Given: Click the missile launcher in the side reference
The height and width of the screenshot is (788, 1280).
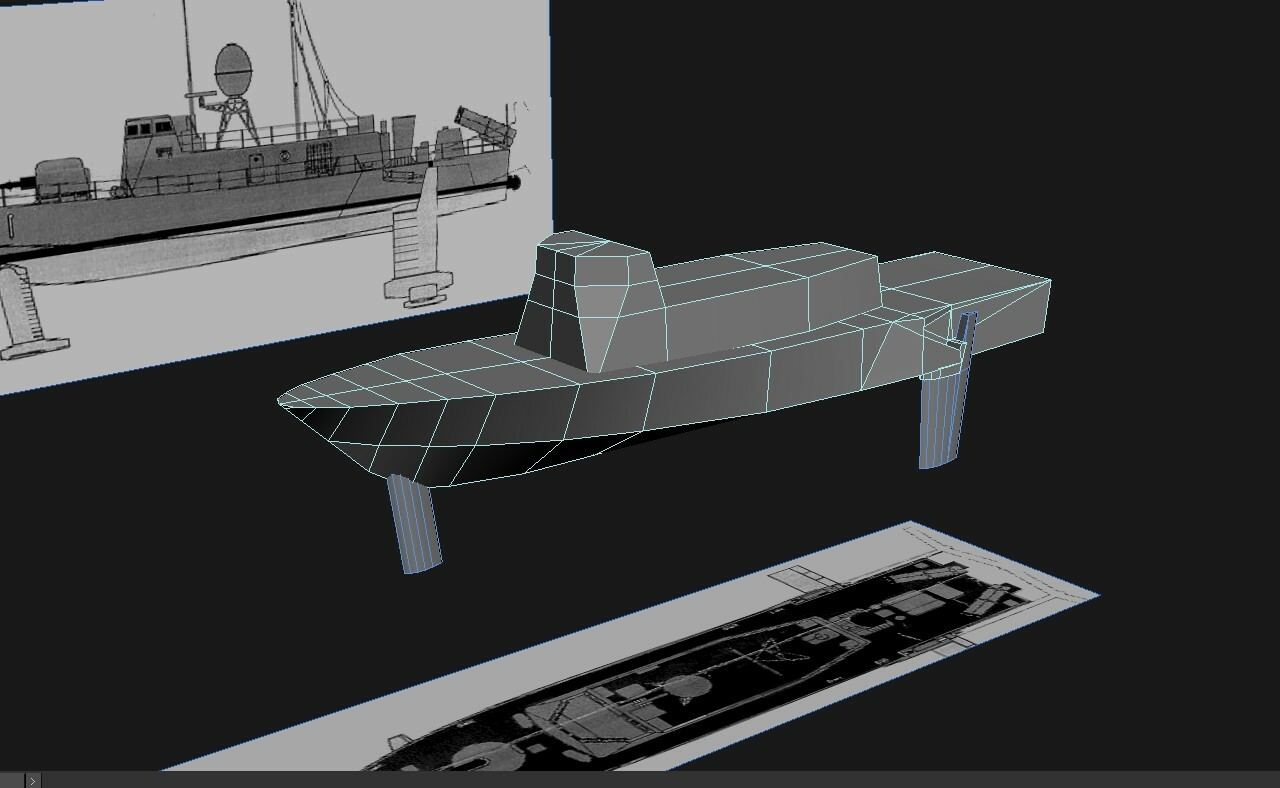Looking at the screenshot, I should coord(484,124).
